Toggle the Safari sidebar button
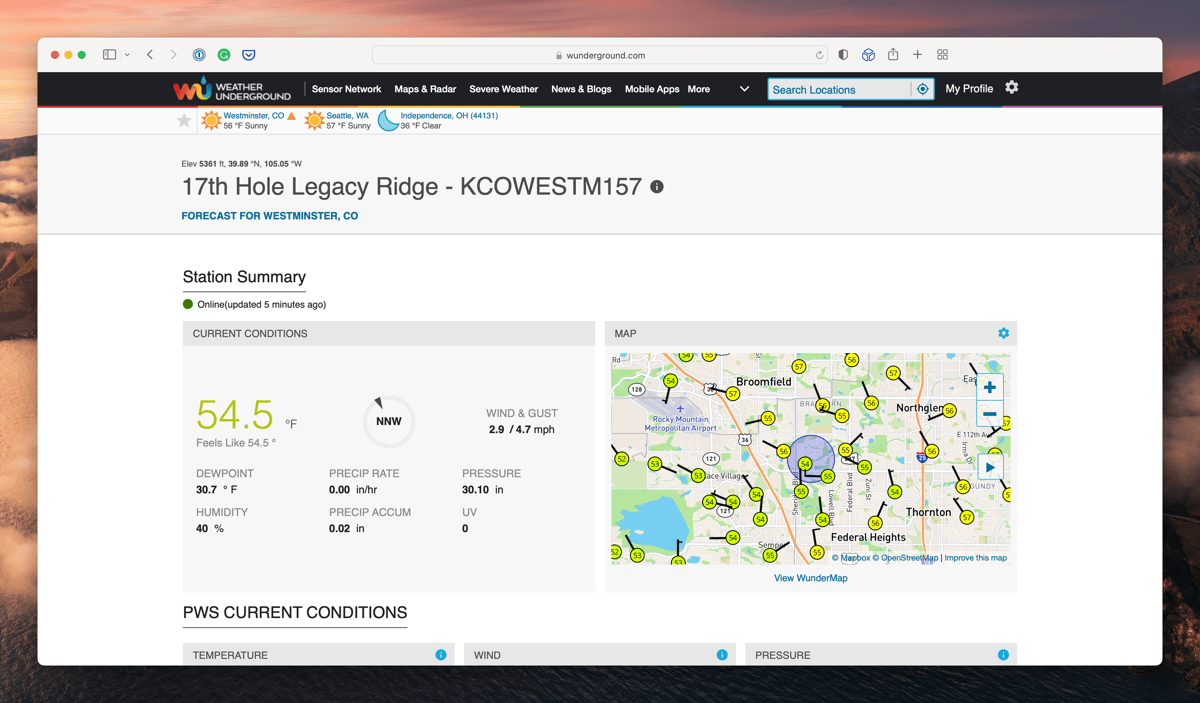This screenshot has width=1200, height=703. tap(110, 55)
